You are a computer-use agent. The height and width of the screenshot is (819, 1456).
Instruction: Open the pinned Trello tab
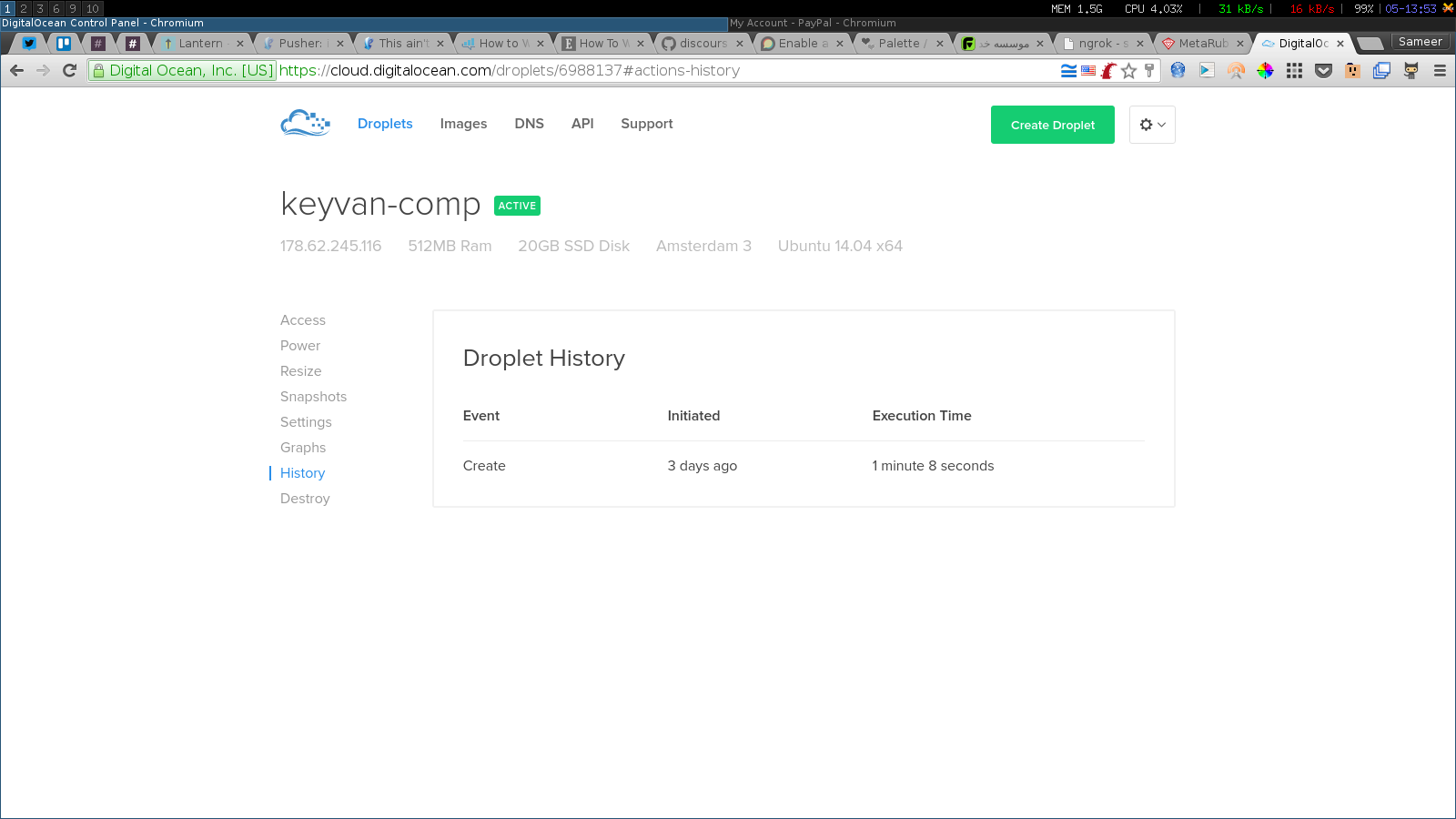tap(64, 43)
